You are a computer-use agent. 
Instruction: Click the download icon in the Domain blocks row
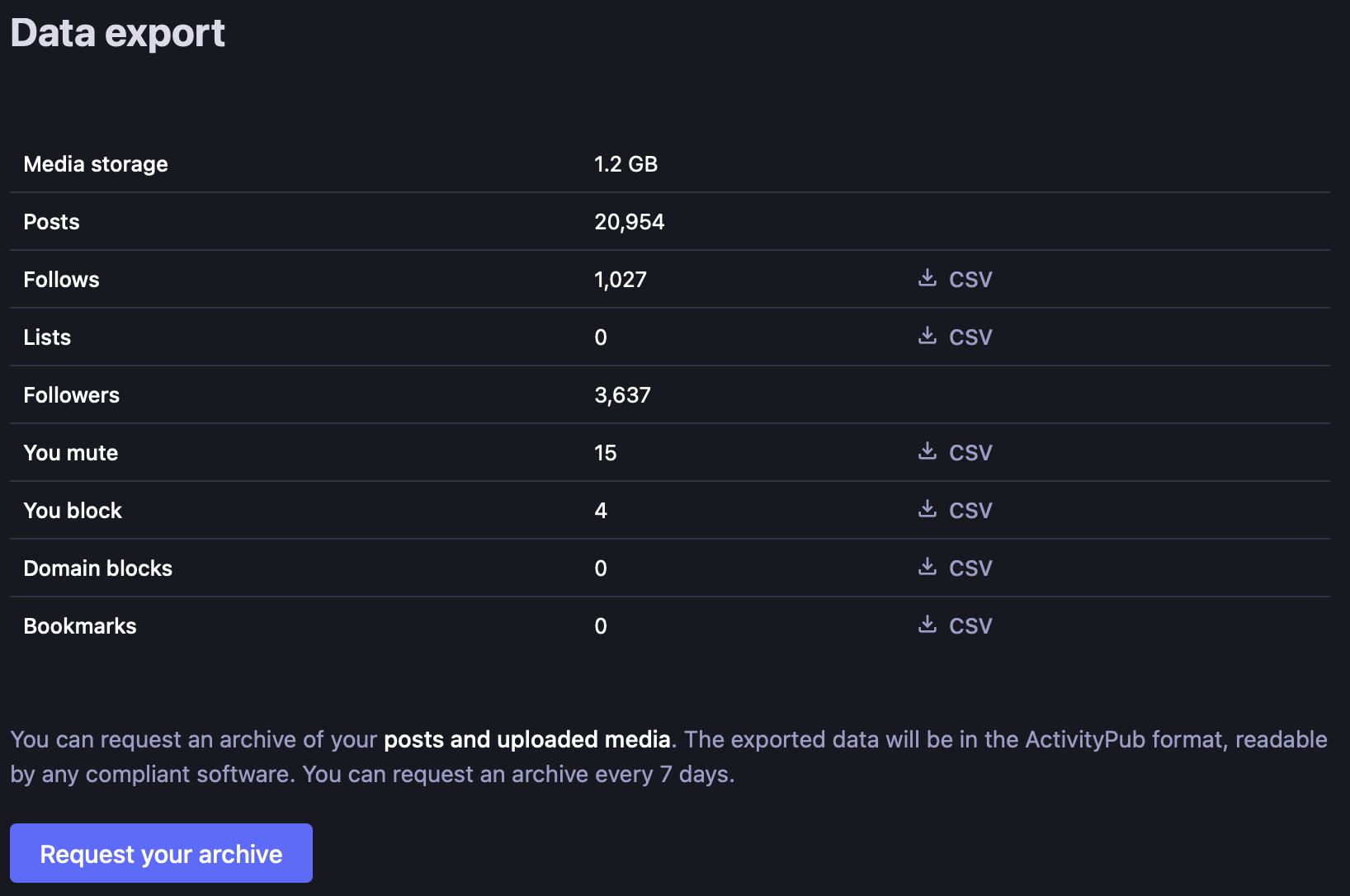click(928, 567)
